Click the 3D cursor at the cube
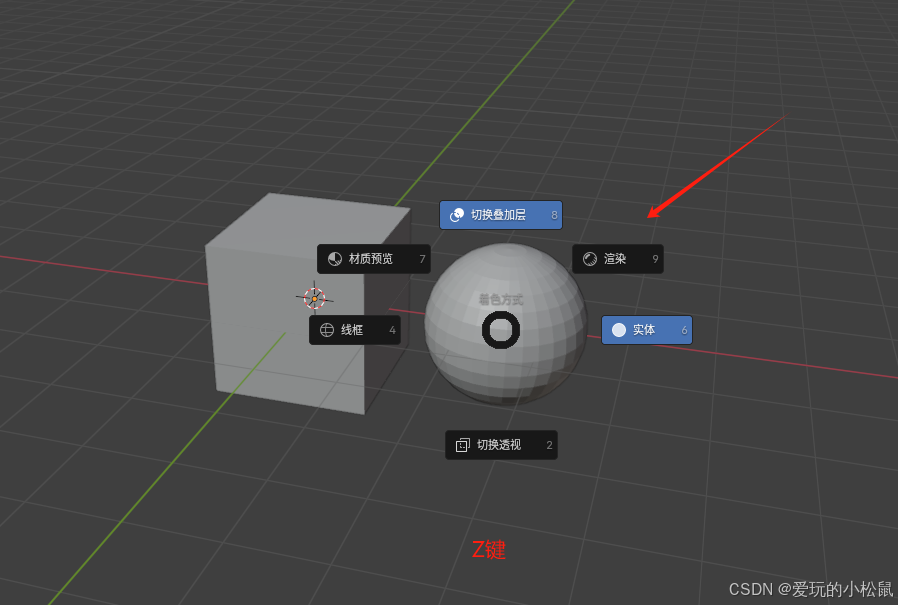Image resolution: width=898 pixels, height=605 pixels. tap(314, 298)
